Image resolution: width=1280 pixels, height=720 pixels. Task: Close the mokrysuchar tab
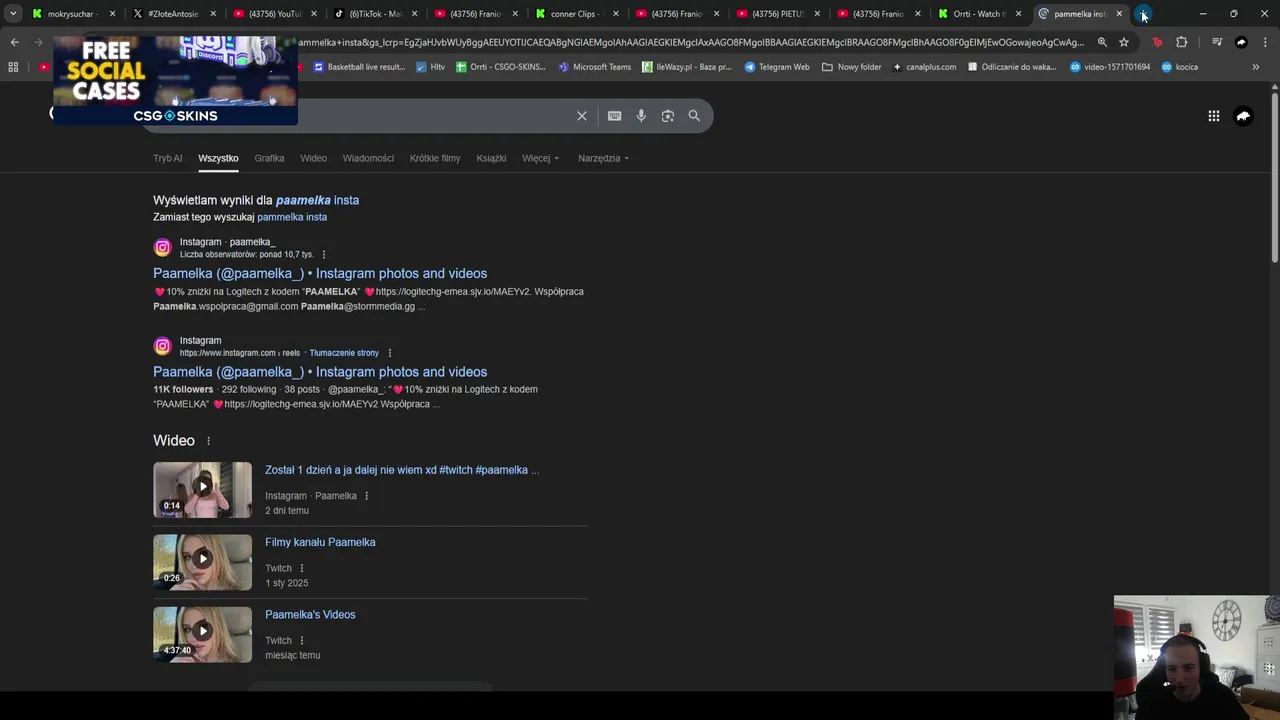click(x=112, y=14)
